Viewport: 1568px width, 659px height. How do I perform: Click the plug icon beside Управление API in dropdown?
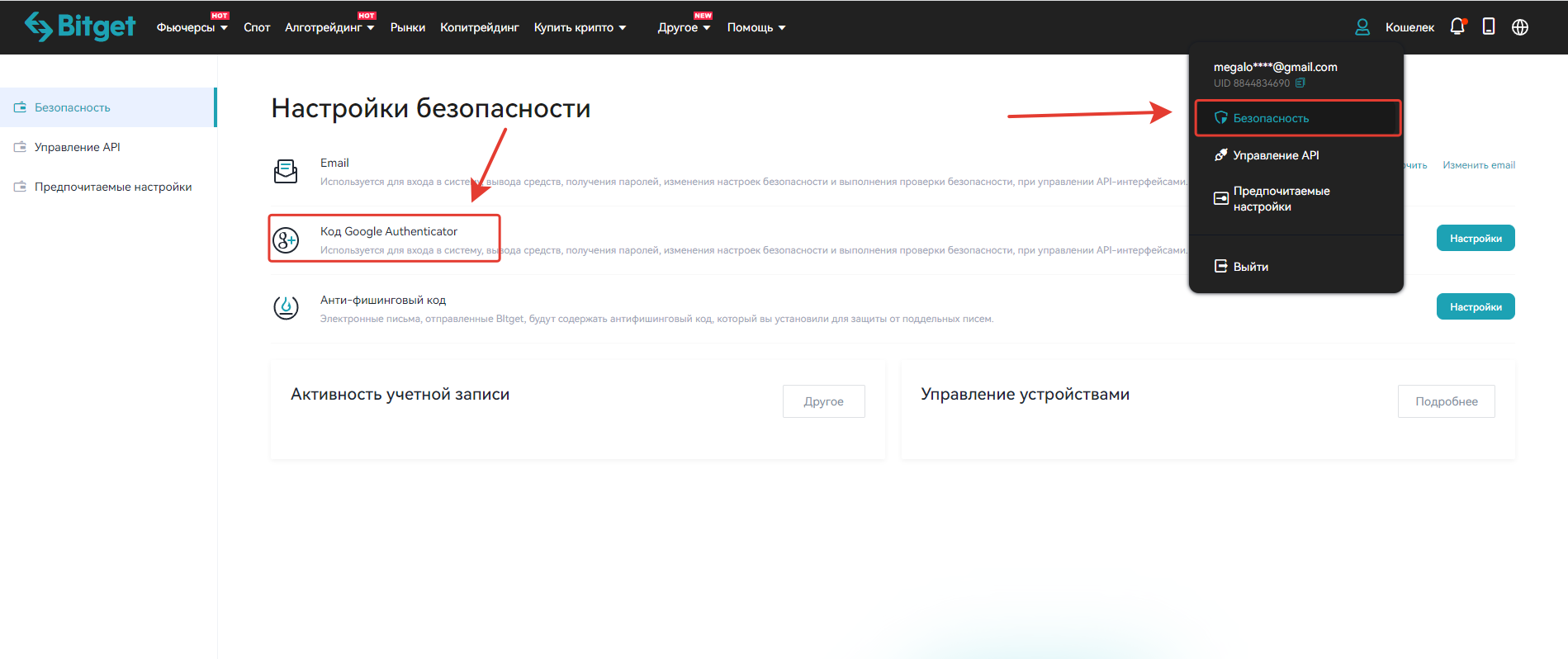tap(1221, 155)
